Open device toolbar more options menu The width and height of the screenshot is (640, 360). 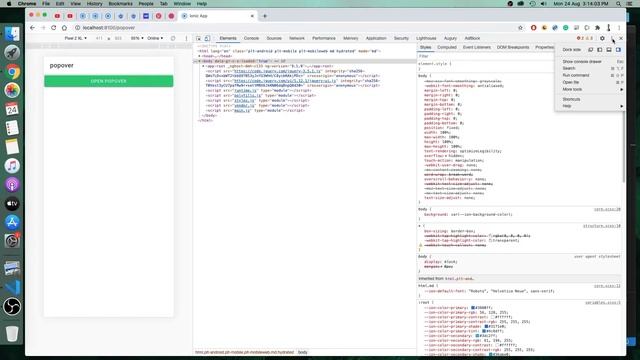click(x=187, y=38)
